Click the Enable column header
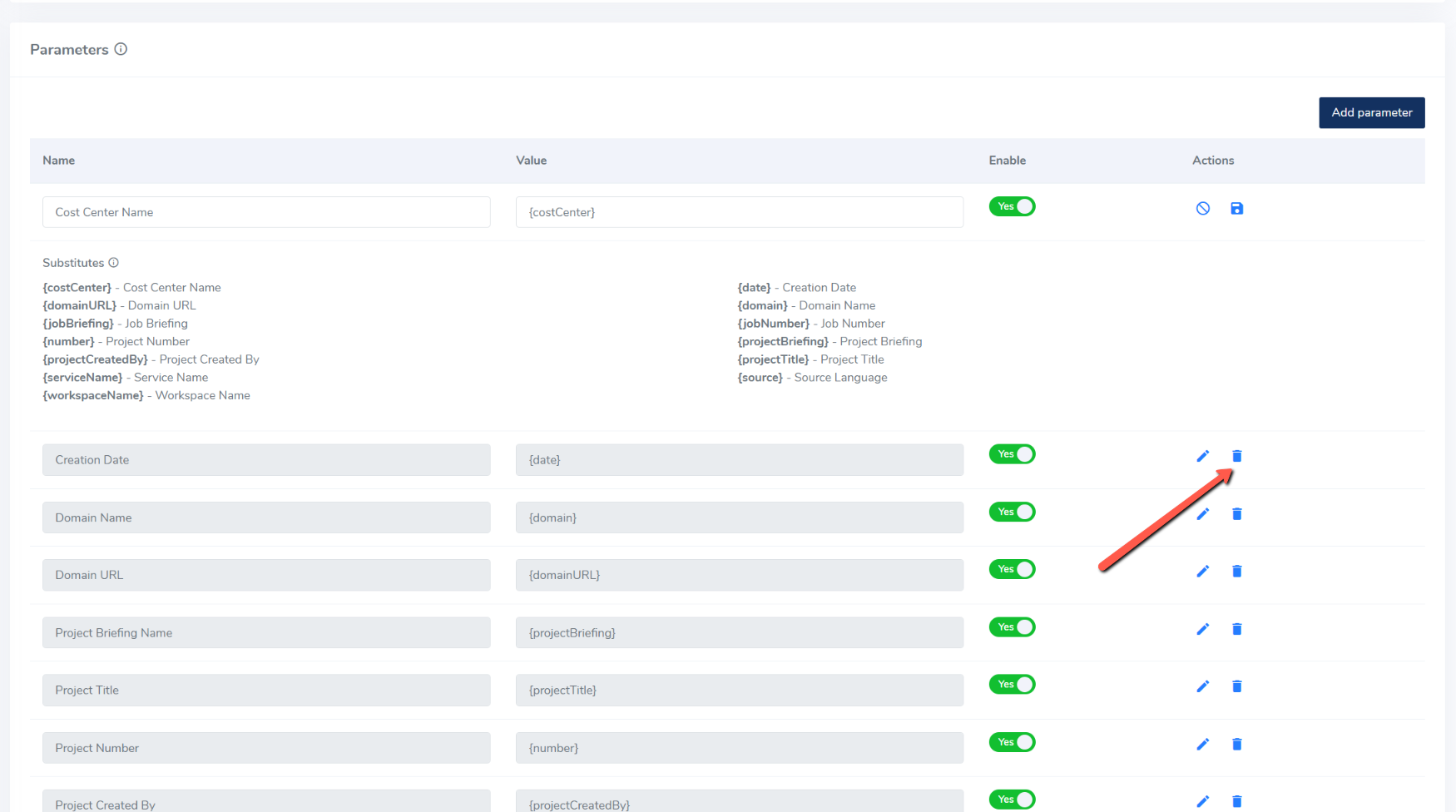 click(1007, 161)
